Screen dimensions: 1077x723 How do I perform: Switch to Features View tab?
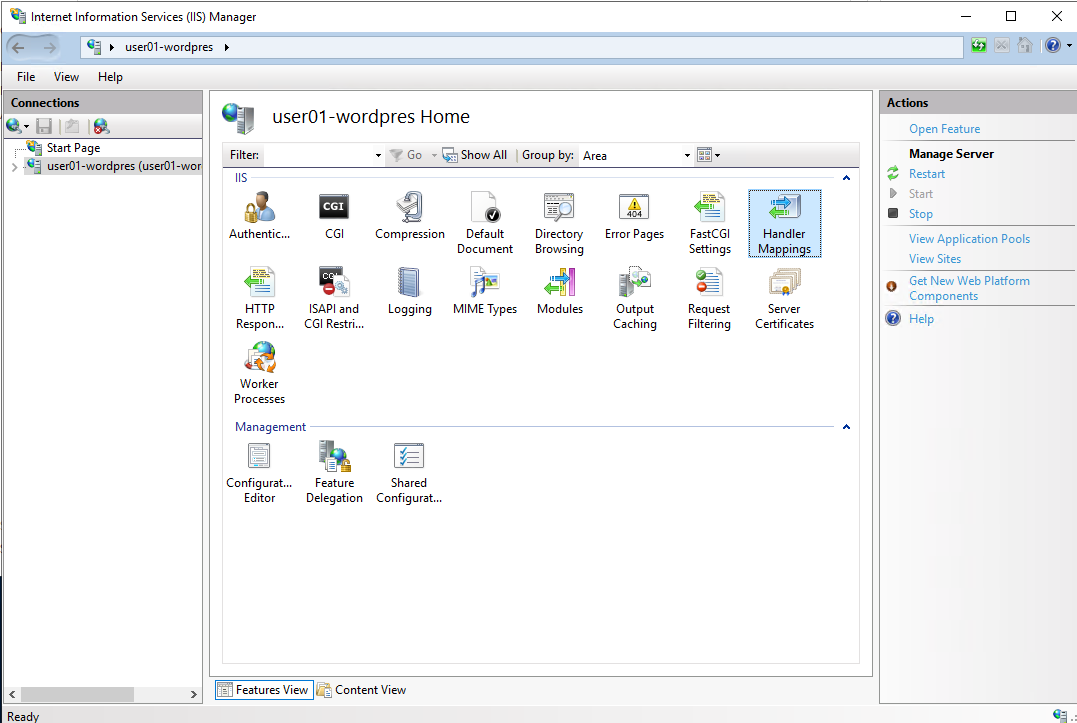[x=264, y=689]
